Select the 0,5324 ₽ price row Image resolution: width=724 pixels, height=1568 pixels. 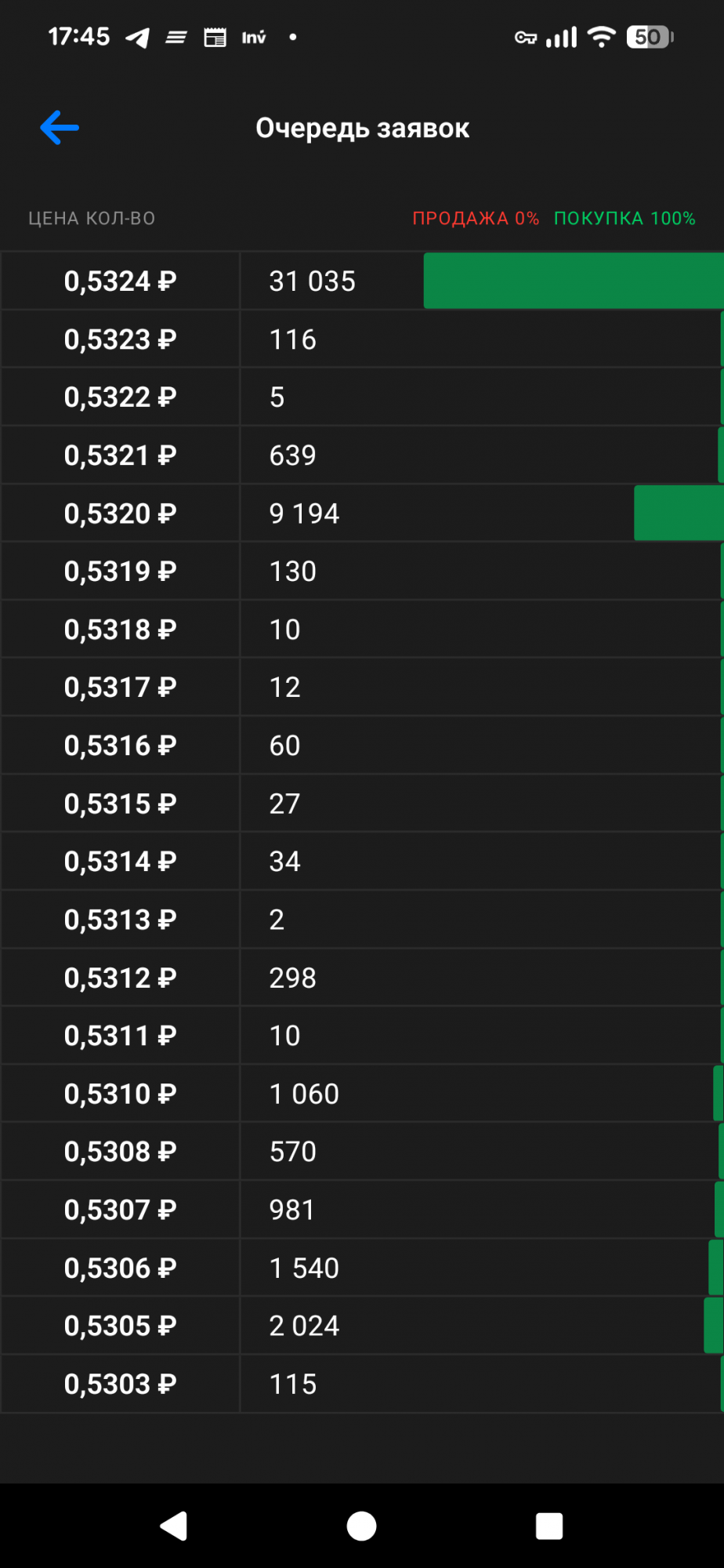120,281
